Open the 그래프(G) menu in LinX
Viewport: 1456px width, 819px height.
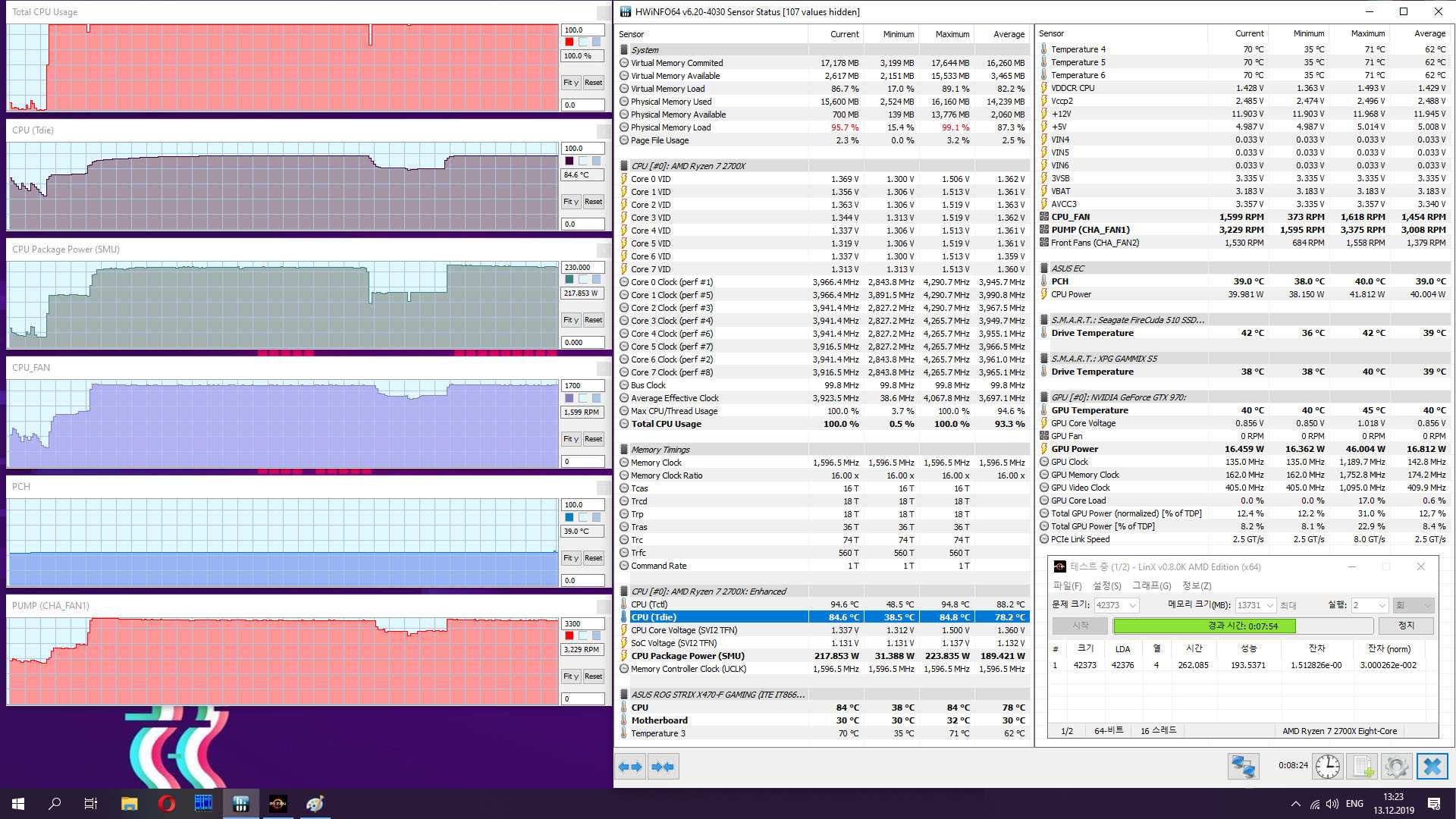point(1151,585)
